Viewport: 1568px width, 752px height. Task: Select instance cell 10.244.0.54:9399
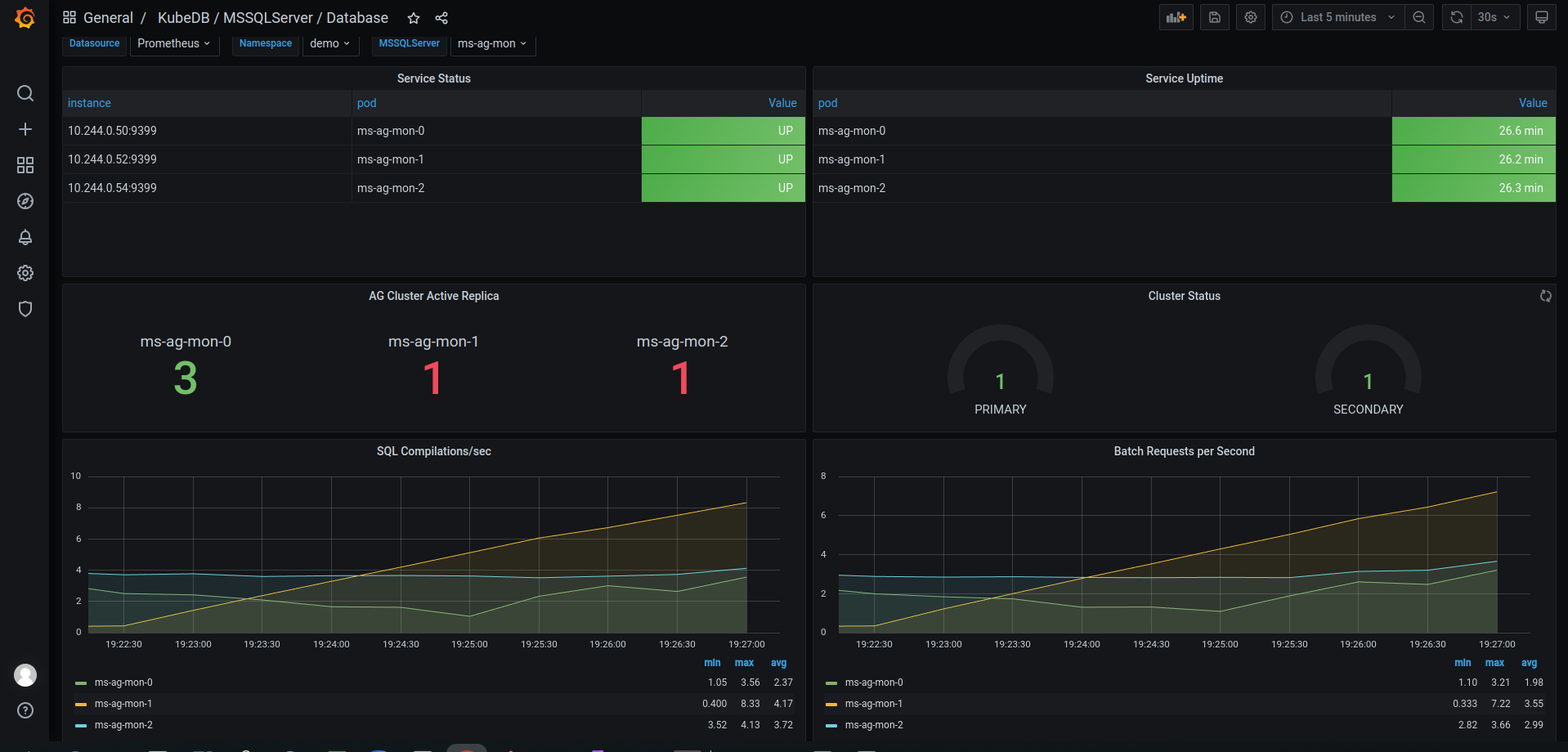[x=207, y=188]
